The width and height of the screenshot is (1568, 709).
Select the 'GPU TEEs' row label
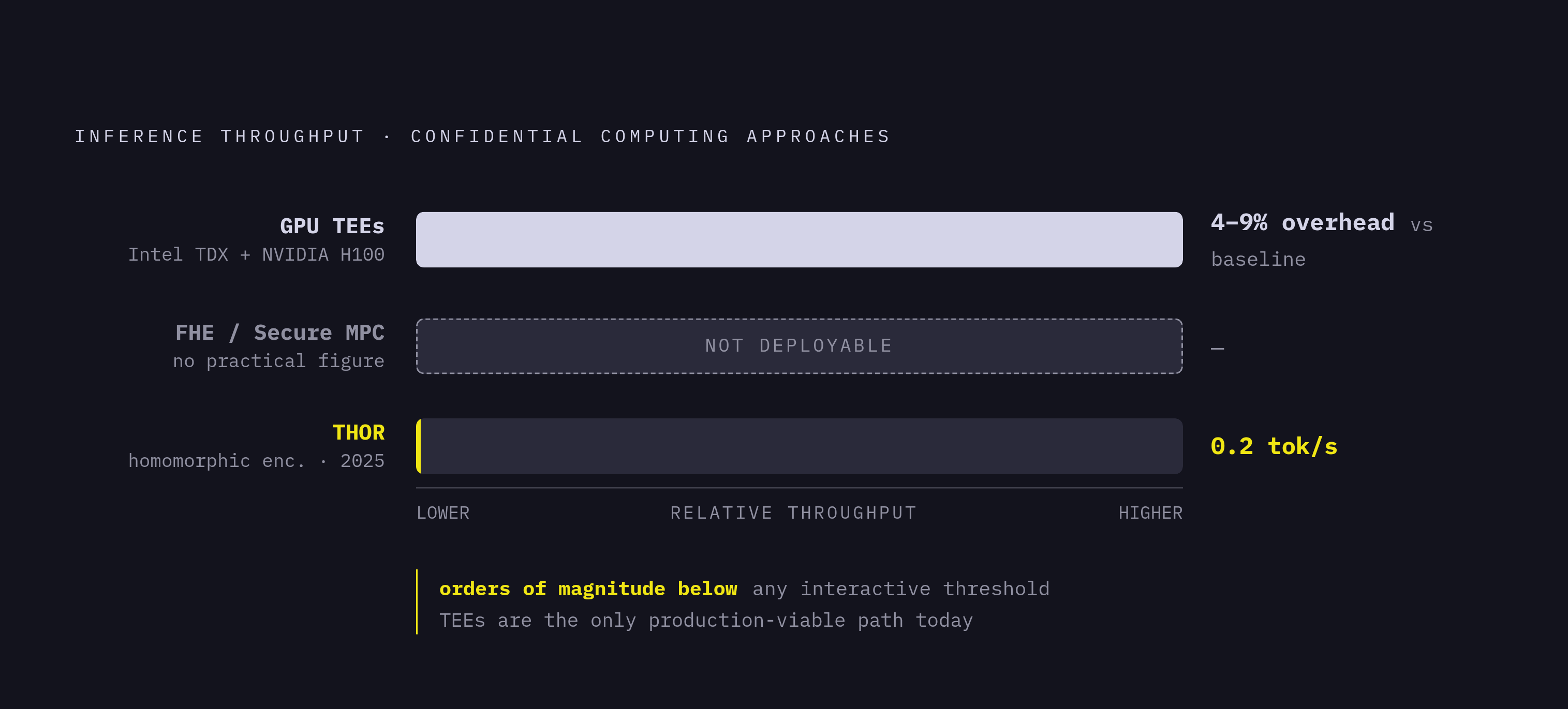point(332,226)
